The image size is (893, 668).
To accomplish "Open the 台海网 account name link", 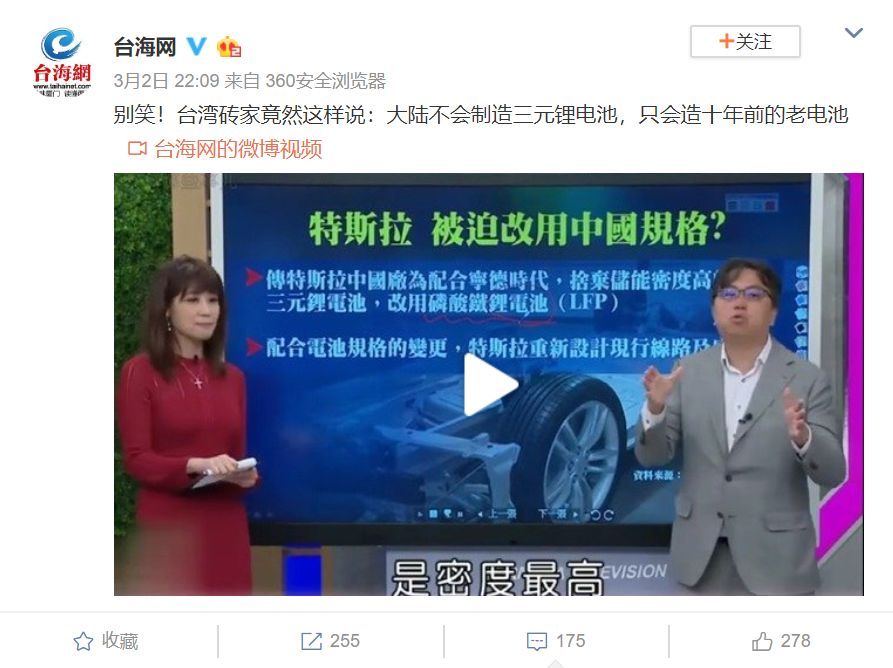I will [145, 47].
